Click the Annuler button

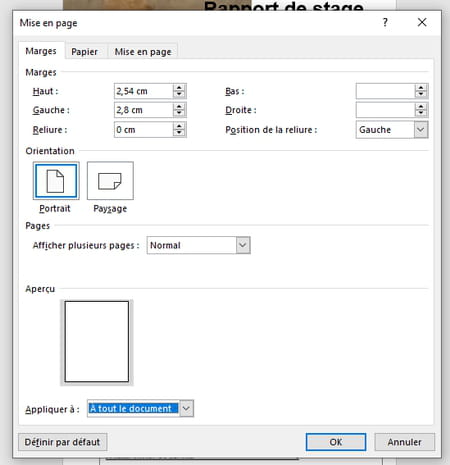(404, 442)
